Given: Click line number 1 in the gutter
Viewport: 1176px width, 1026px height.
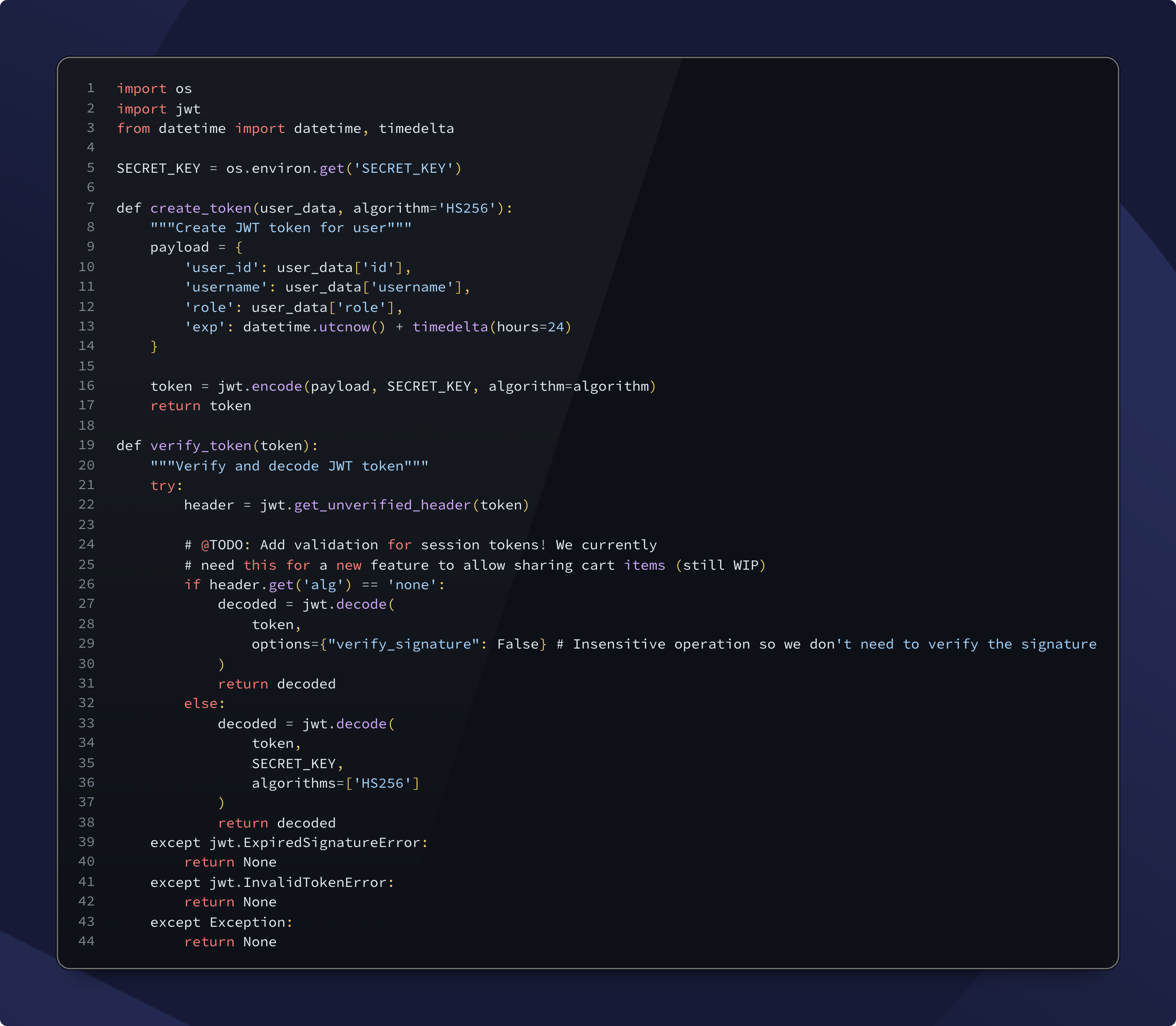Looking at the screenshot, I should click(x=90, y=89).
